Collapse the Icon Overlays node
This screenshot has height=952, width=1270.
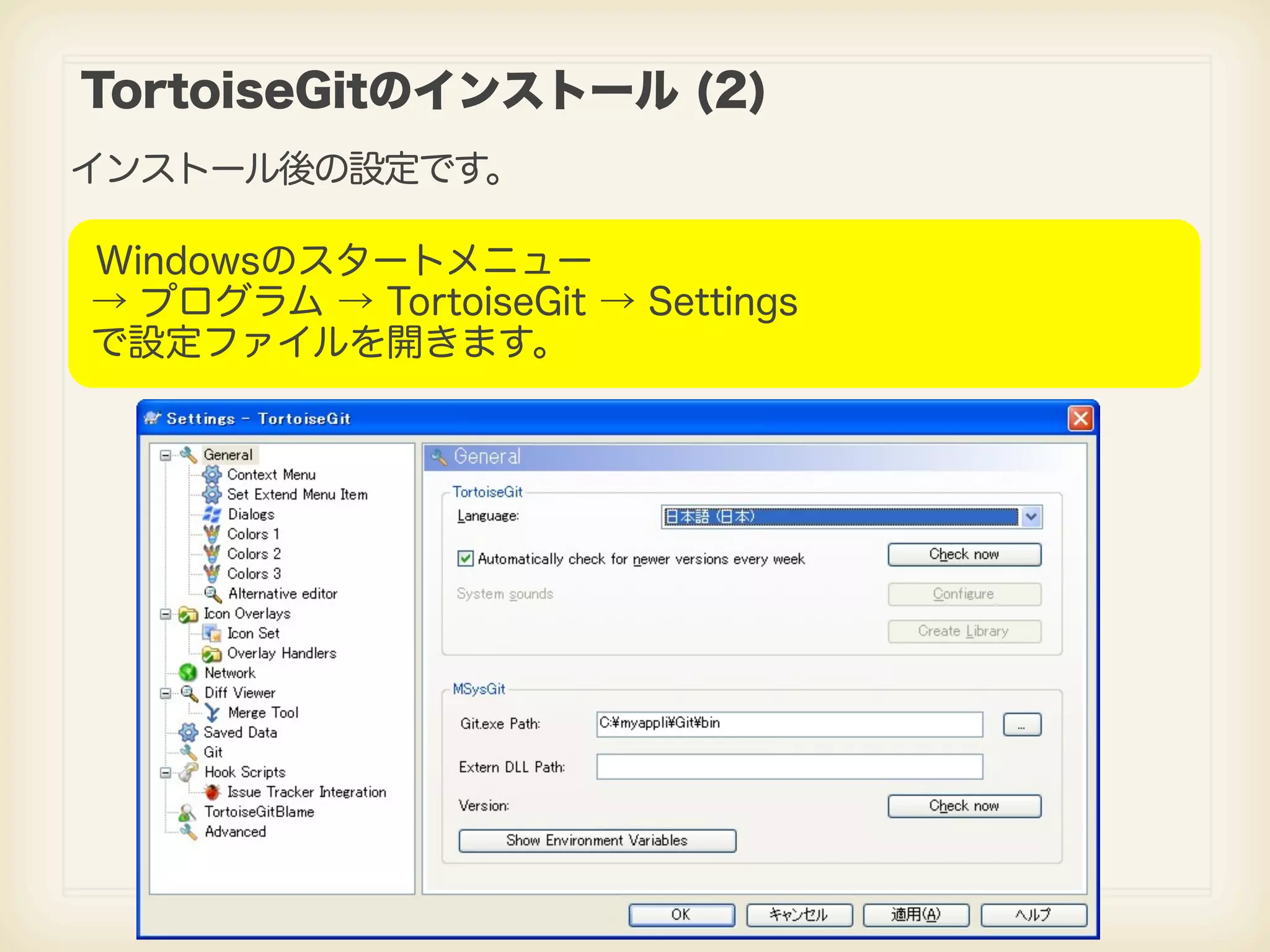166,614
